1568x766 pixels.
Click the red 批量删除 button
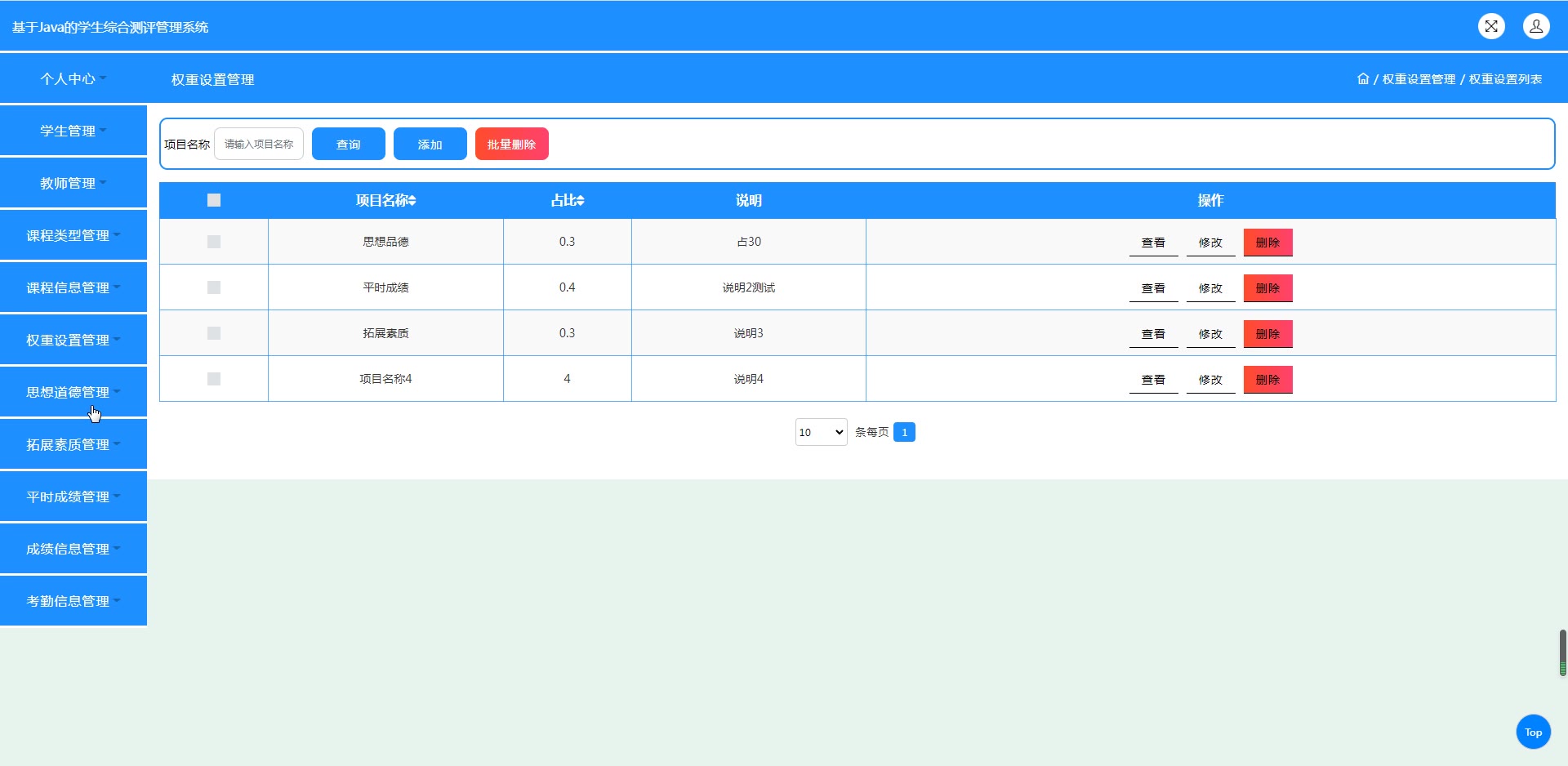pyautogui.click(x=512, y=144)
